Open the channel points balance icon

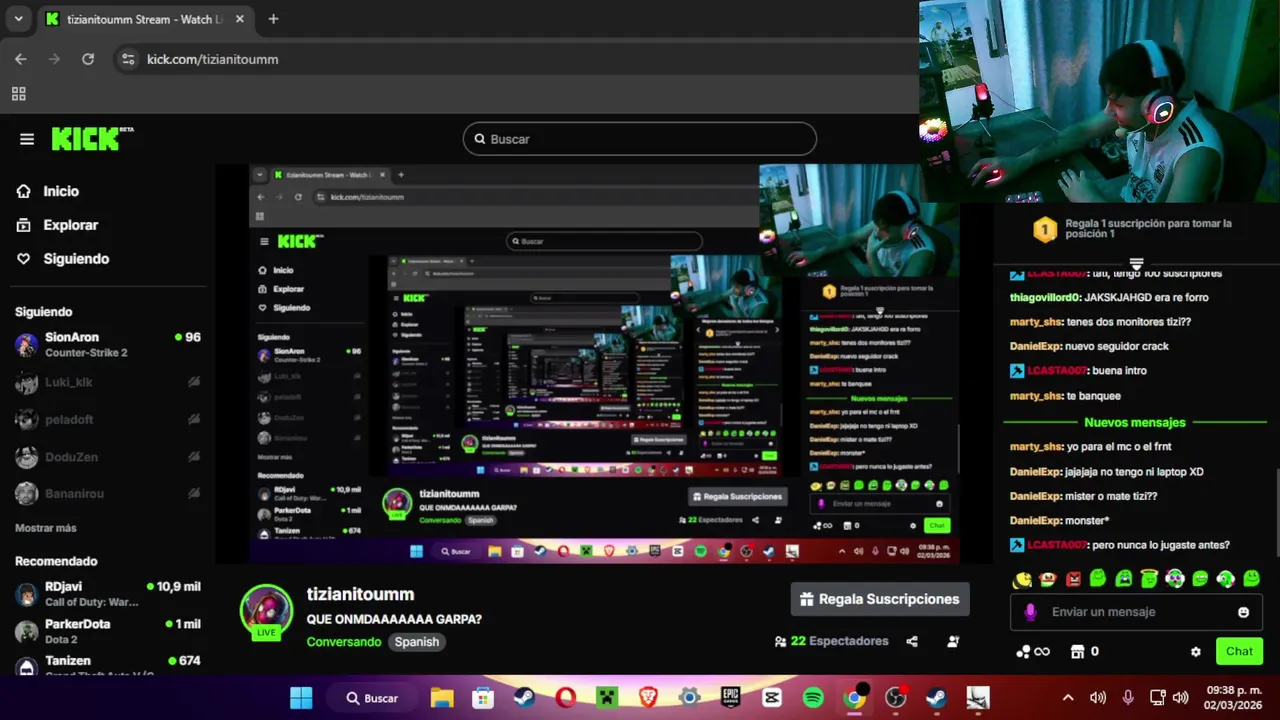1032,651
